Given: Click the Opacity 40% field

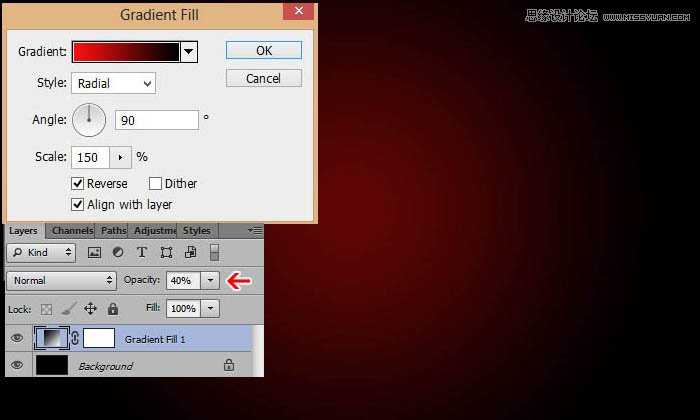Looking at the screenshot, I should coord(183,281).
